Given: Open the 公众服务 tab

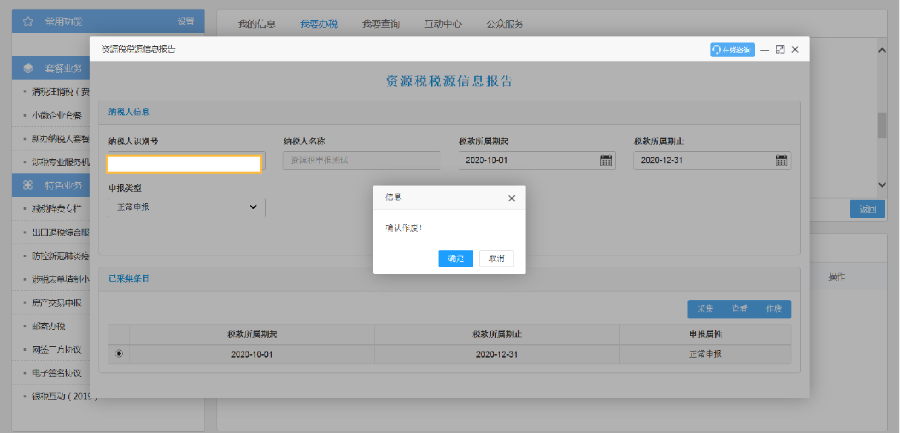Looking at the screenshot, I should tap(505, 24).
